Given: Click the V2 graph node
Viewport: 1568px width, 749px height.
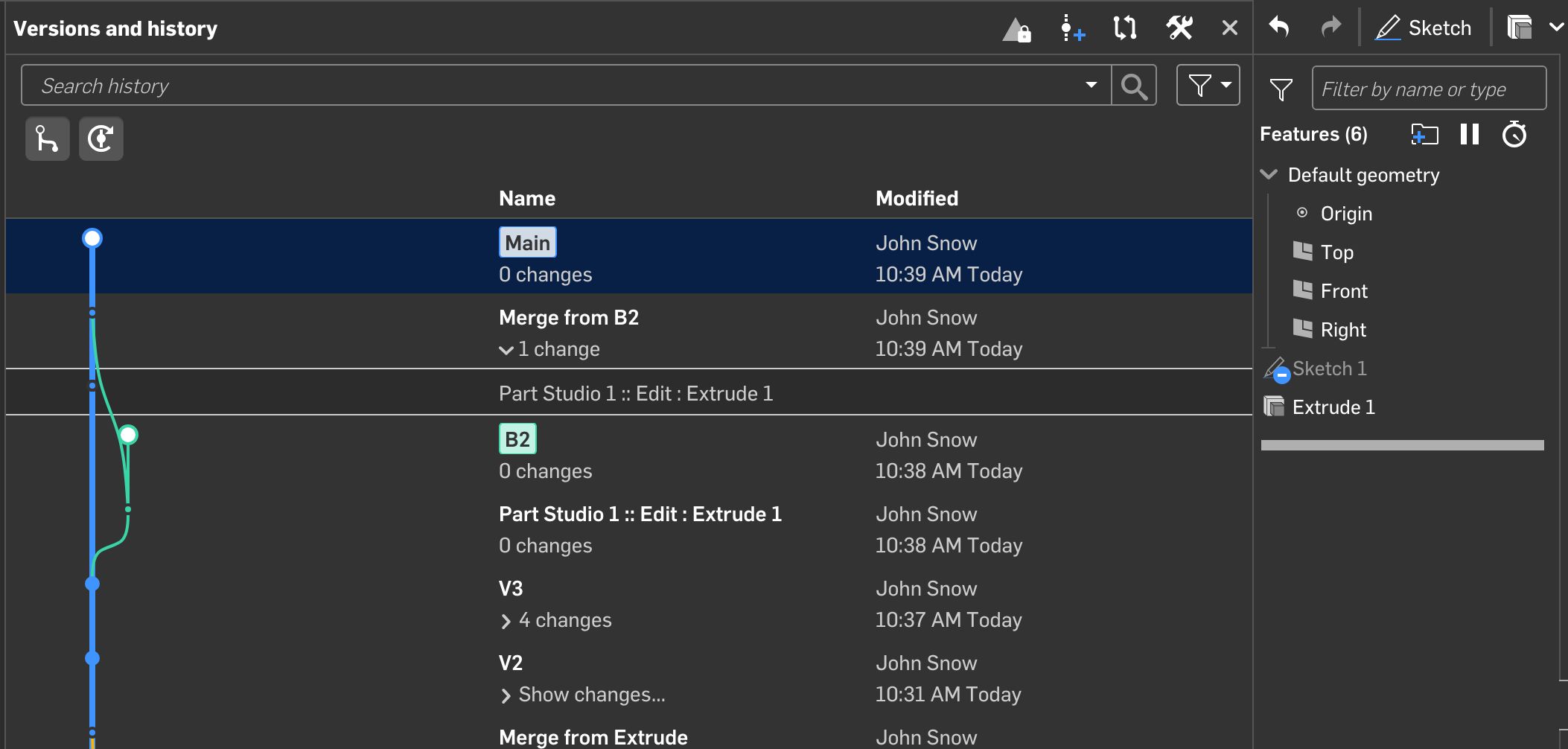Looking at the screenshot, I should tap(92, 658).
